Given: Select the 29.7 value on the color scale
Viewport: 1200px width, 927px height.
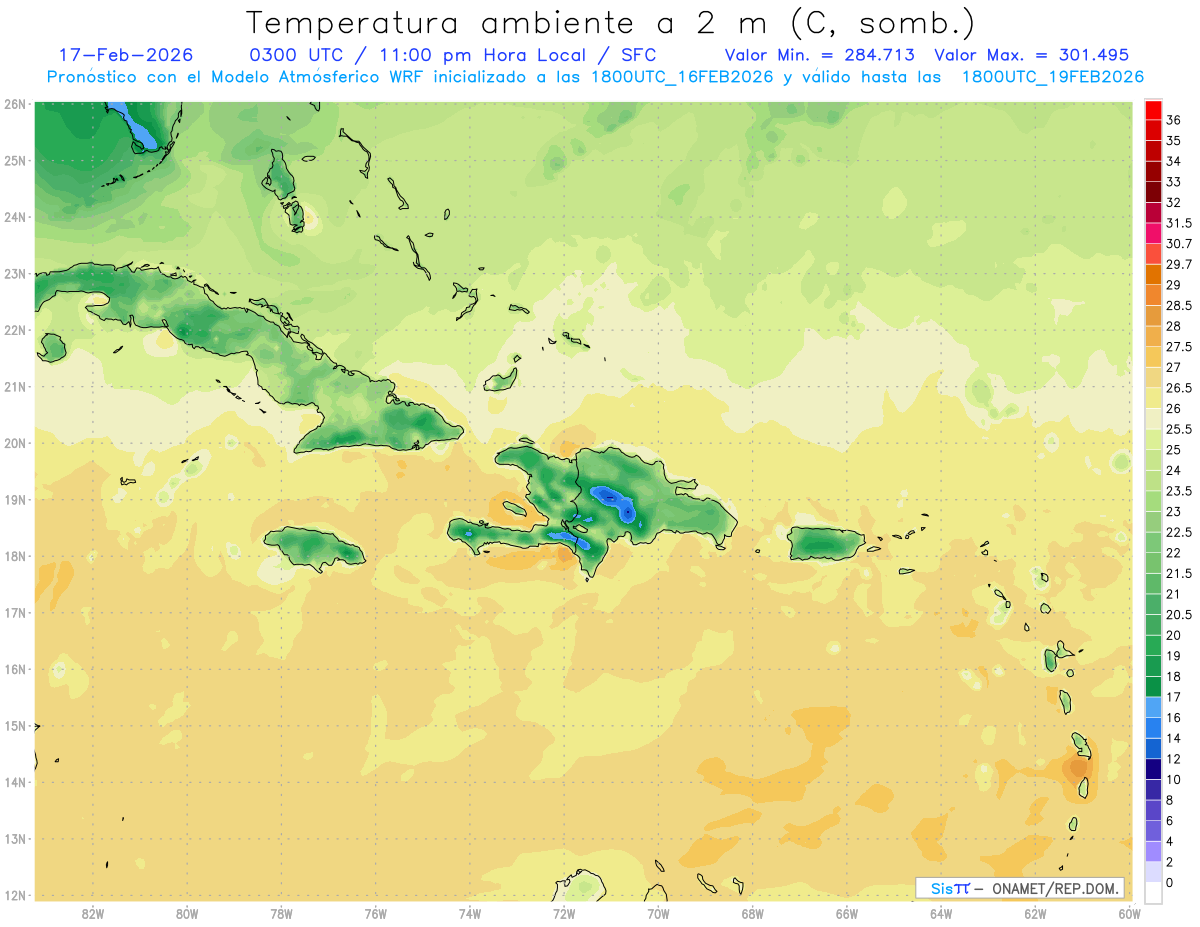Looking at the screenshot, I should click(1179, 264).
